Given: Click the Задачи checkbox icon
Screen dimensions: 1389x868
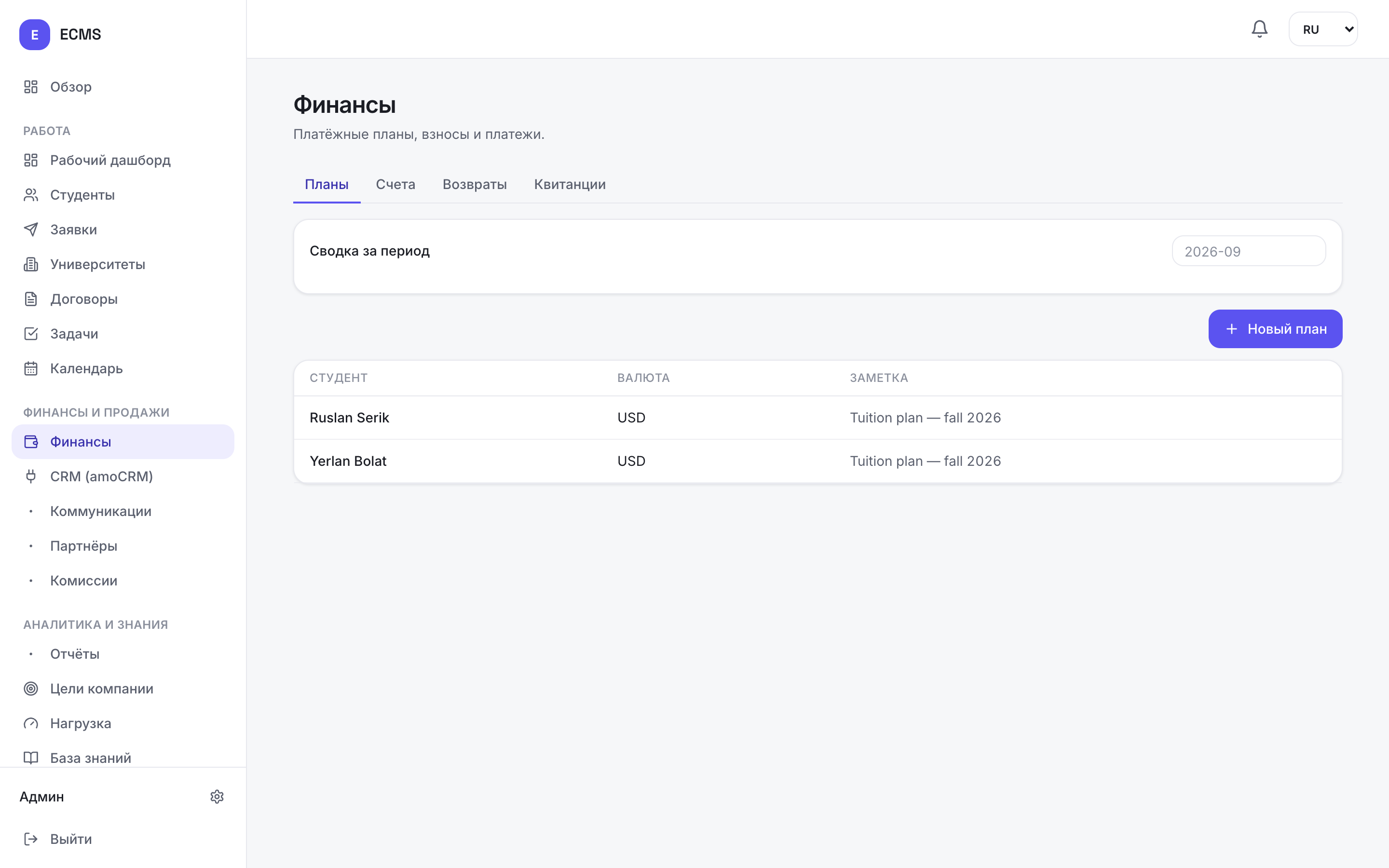Looking at the screenshot, I should pos(31,334).
